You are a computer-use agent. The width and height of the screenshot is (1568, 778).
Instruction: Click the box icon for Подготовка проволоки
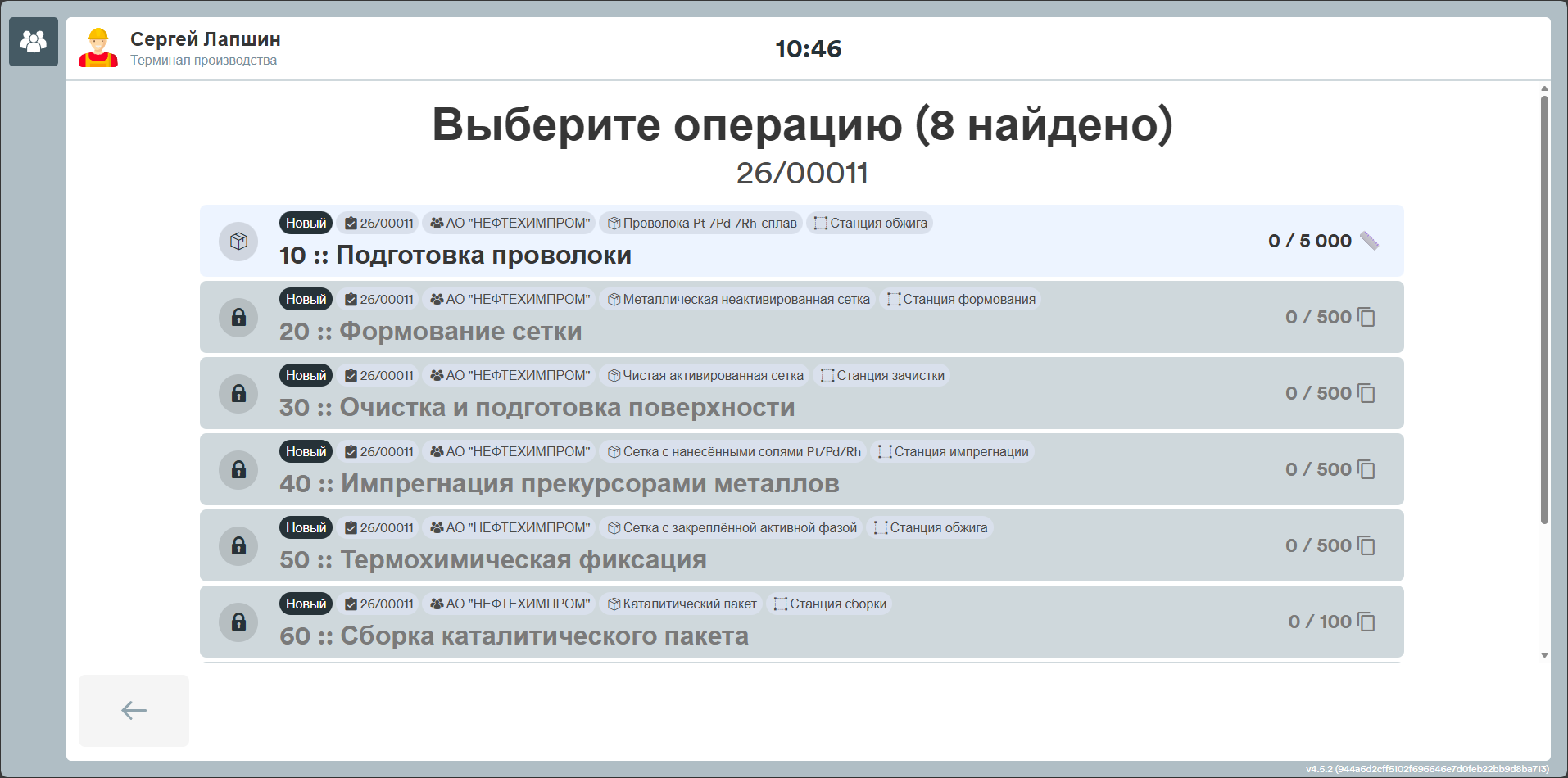(238, 242)
